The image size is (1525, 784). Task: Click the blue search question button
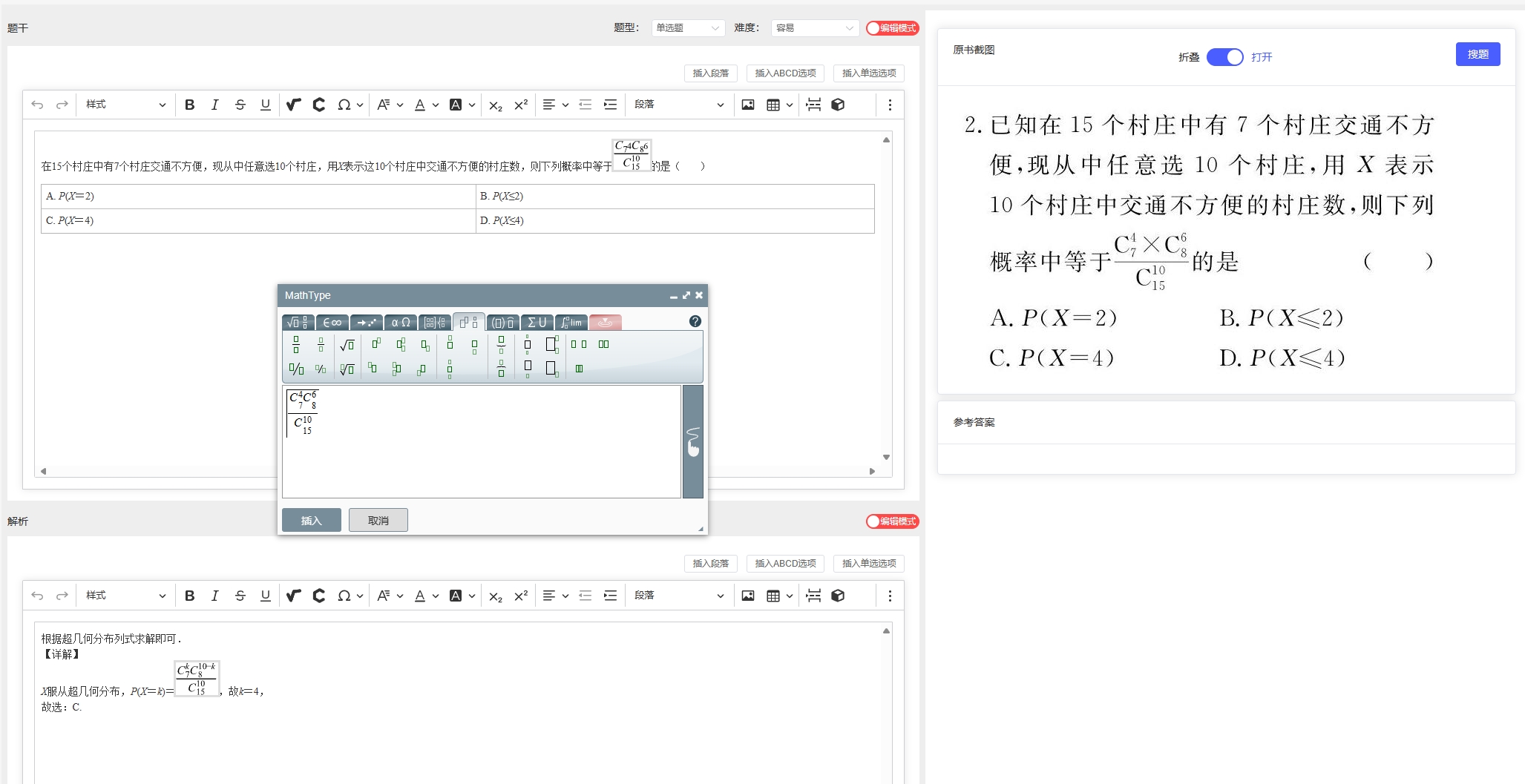(1478, 54)
